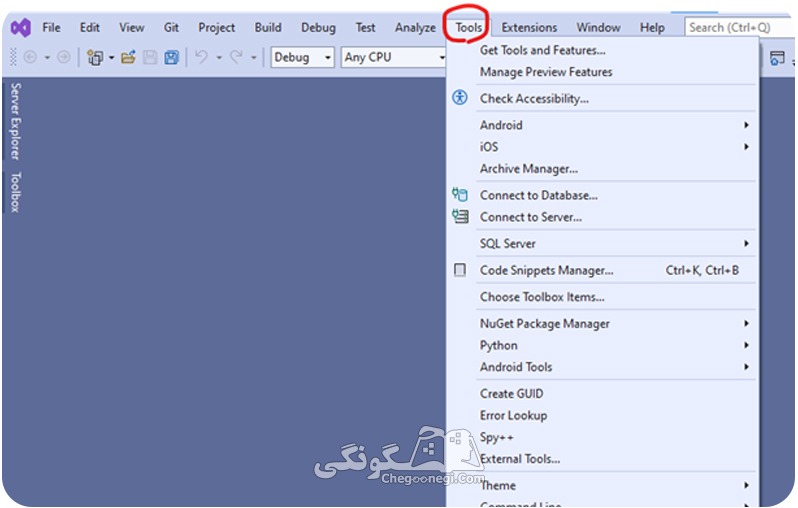
Task: Open the Undo history dropdown arrow
Action: 219,58
